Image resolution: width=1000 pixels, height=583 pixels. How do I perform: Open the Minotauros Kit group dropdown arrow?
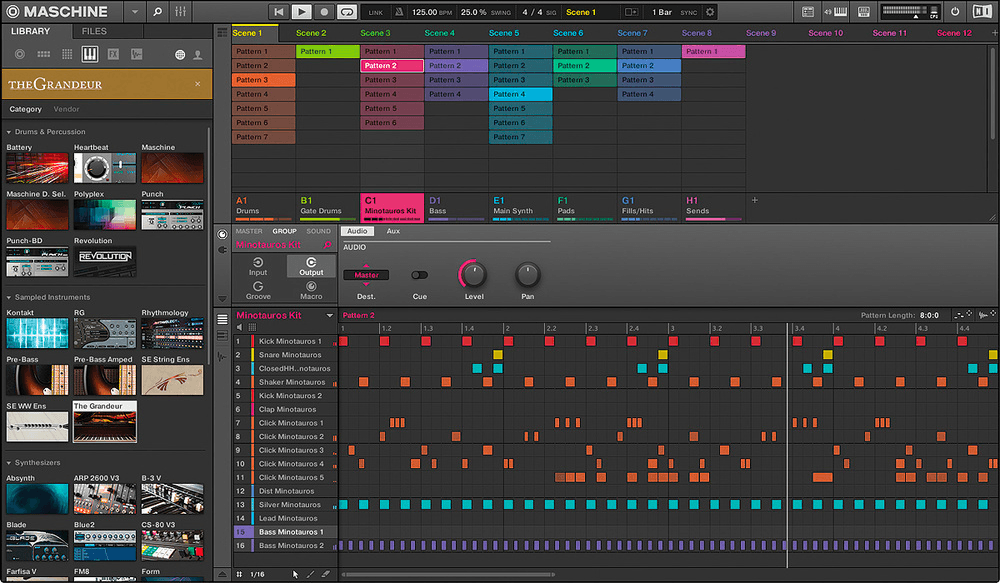[x=330, y=315]
